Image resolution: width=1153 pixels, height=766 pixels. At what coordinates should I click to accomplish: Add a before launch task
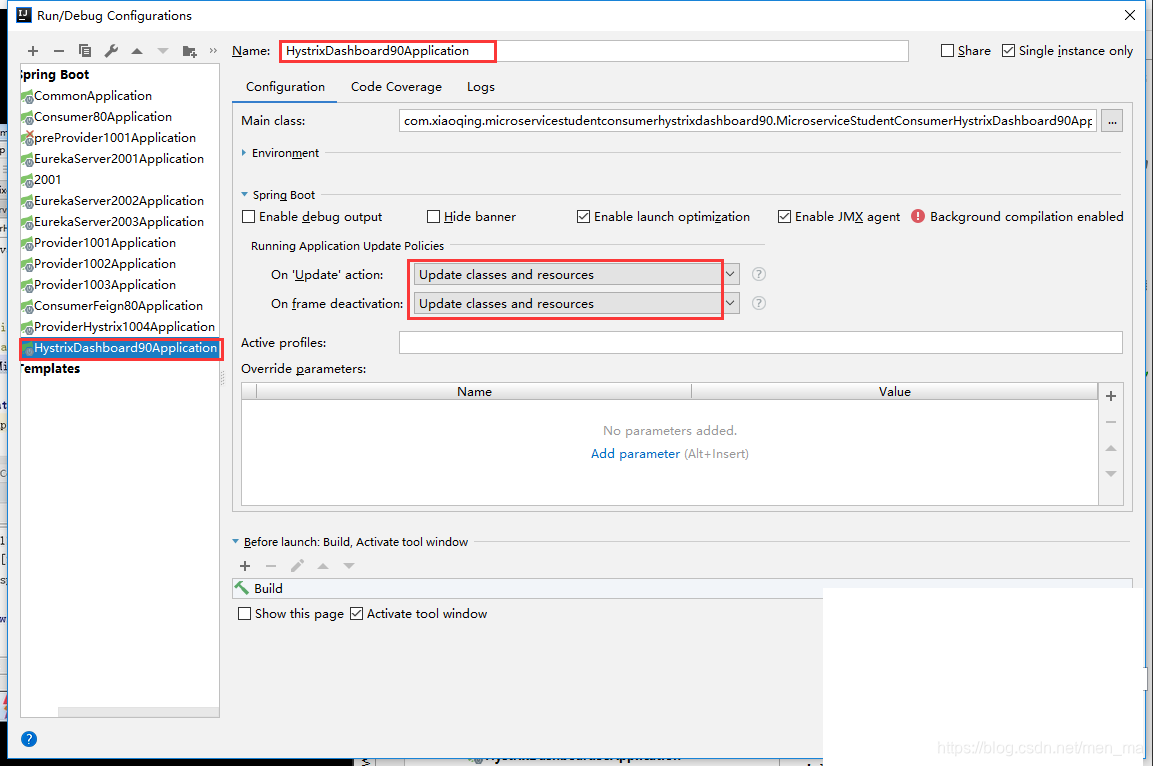245,565
